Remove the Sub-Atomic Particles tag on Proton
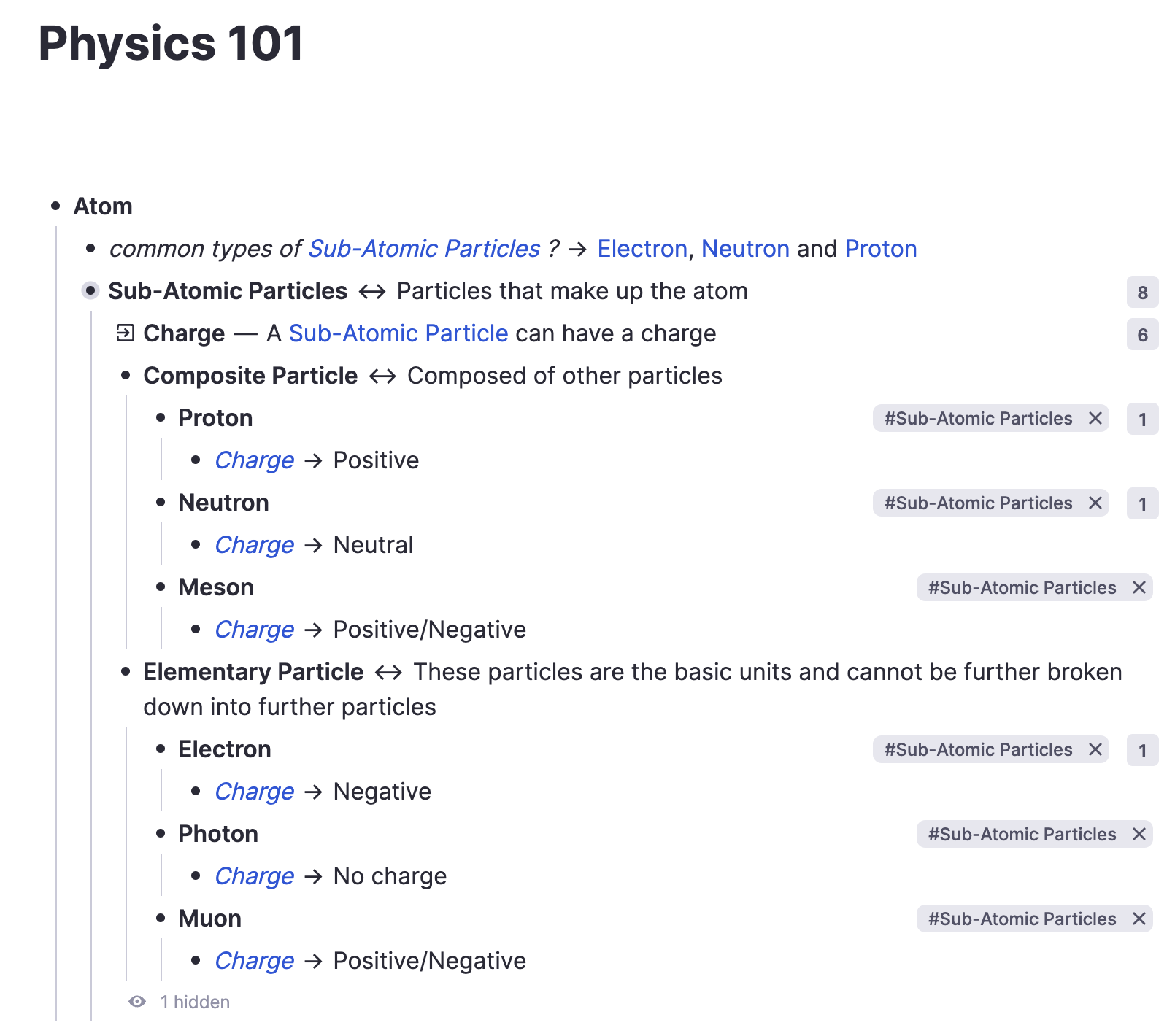 click(x=1095, y=419)
